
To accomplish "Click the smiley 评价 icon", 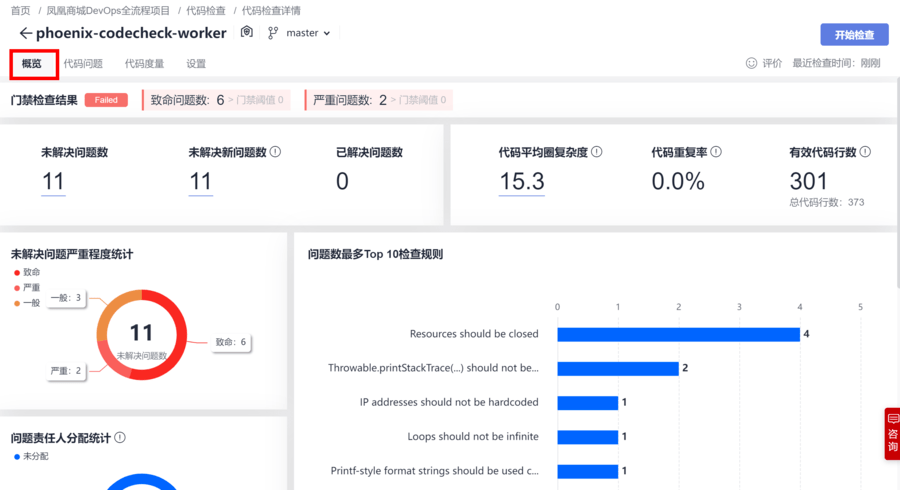I will [x=751, y=63].
